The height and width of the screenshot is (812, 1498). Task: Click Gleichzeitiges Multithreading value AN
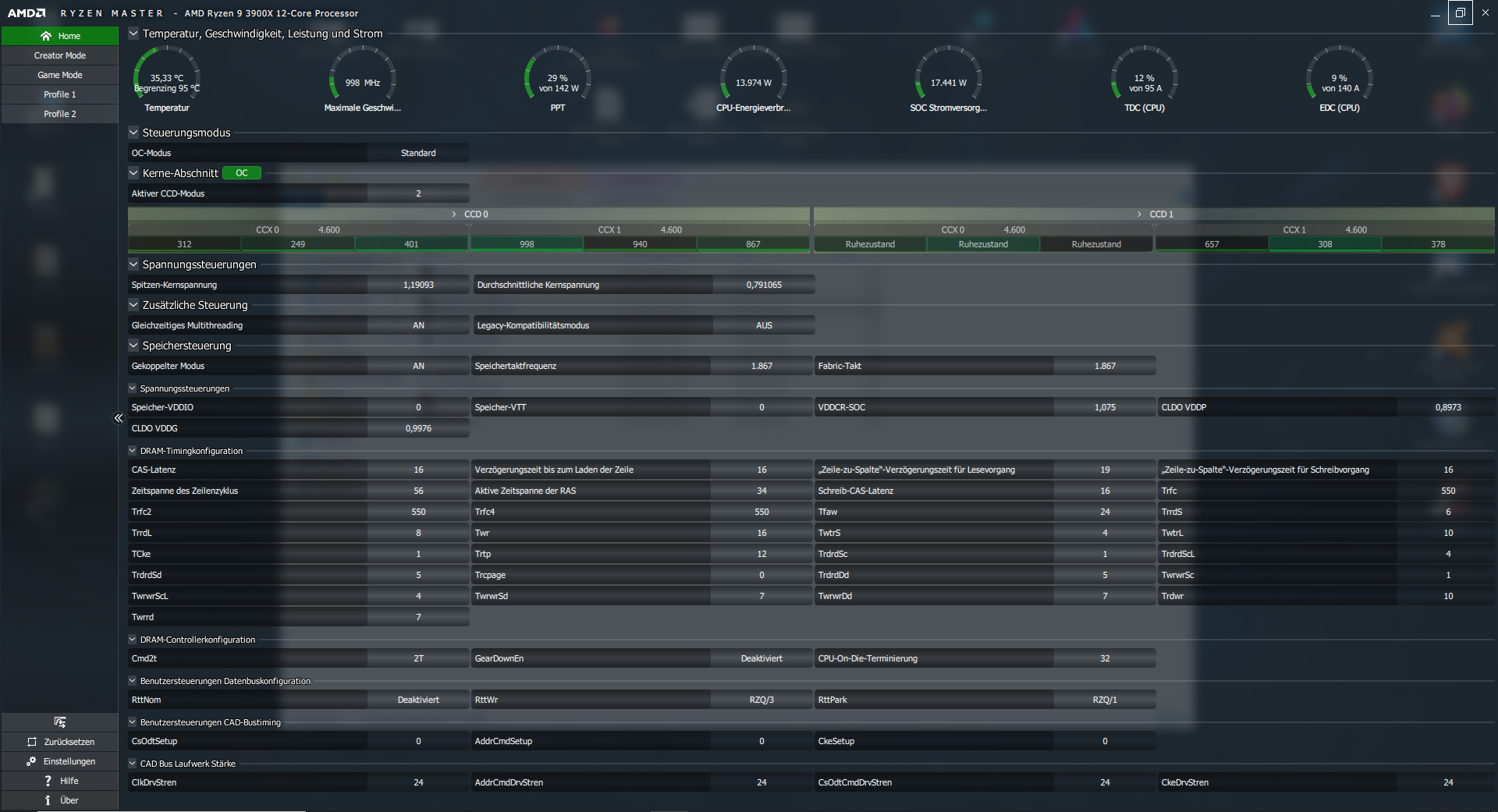click(418, 325)
